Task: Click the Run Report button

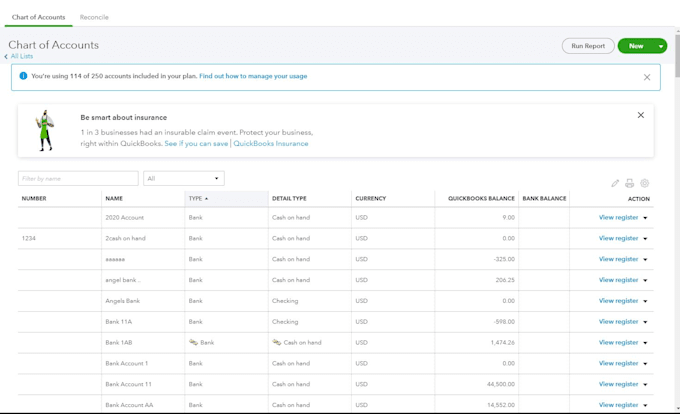Action: click(588, 46)
